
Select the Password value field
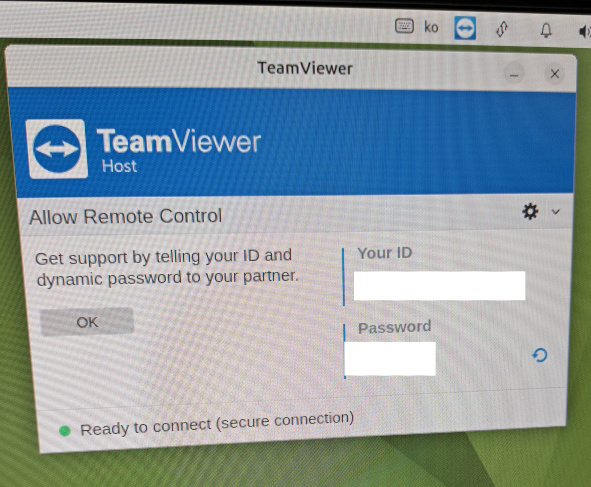tap(390, 358)
